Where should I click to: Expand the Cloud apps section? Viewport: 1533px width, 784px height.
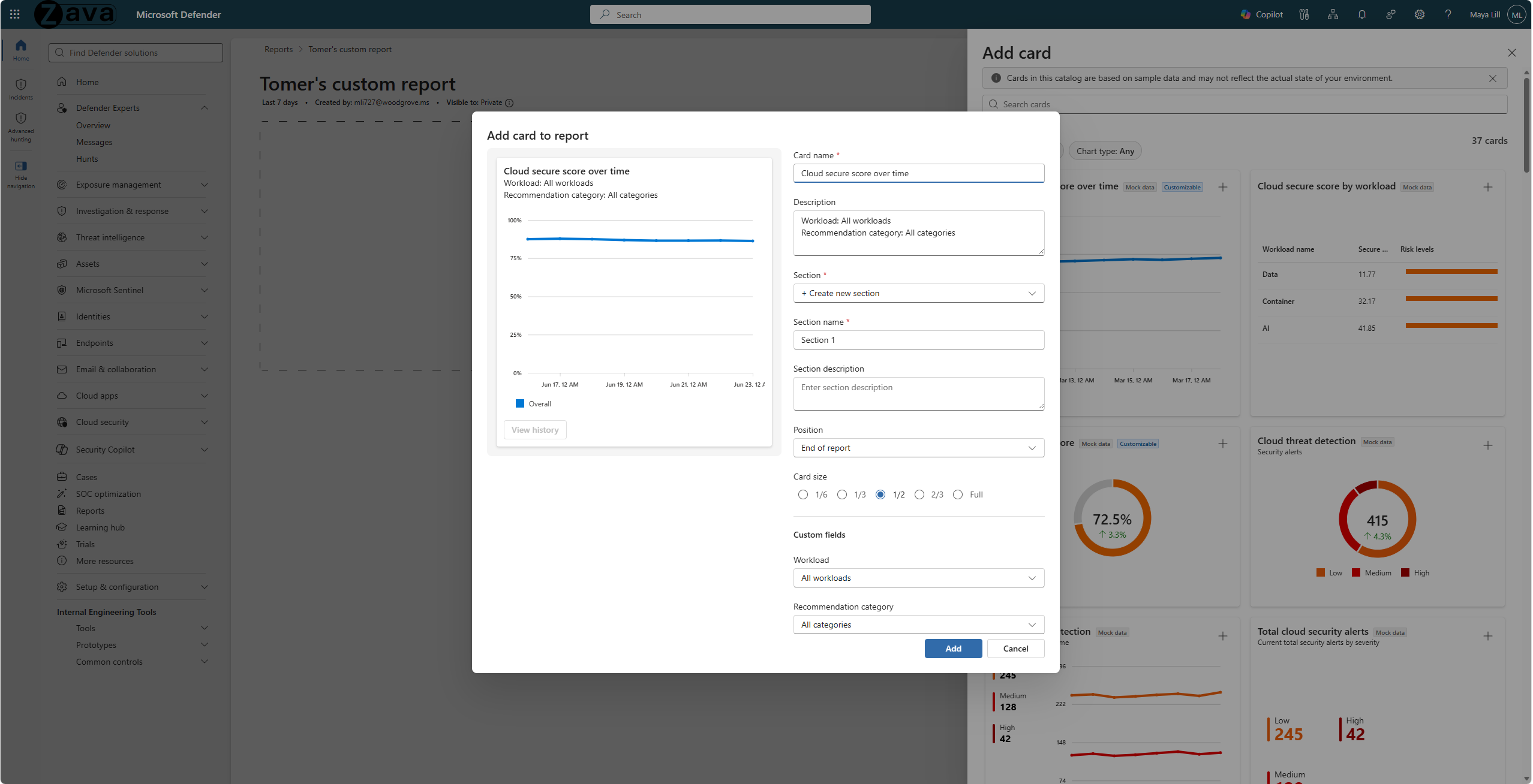(x=205, y=396)
